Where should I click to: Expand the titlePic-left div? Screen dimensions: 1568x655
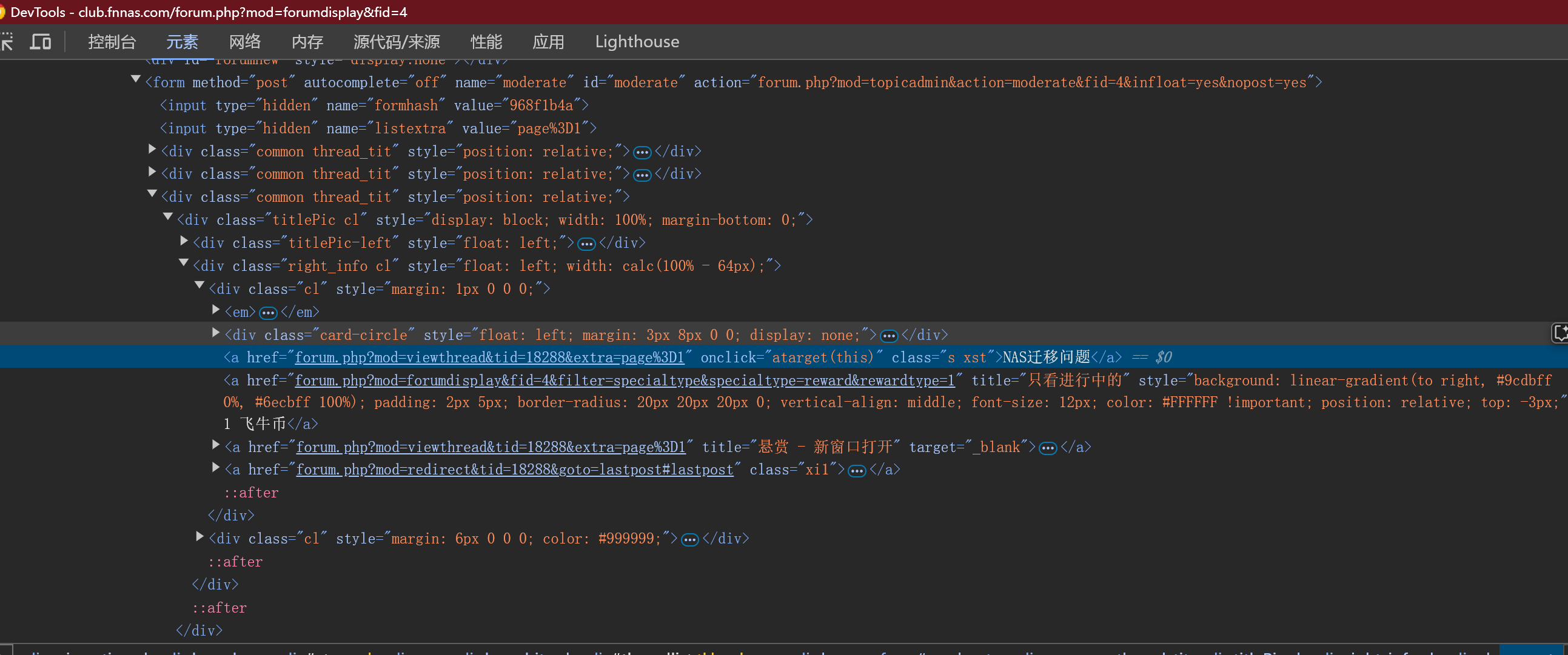(184, 240)
